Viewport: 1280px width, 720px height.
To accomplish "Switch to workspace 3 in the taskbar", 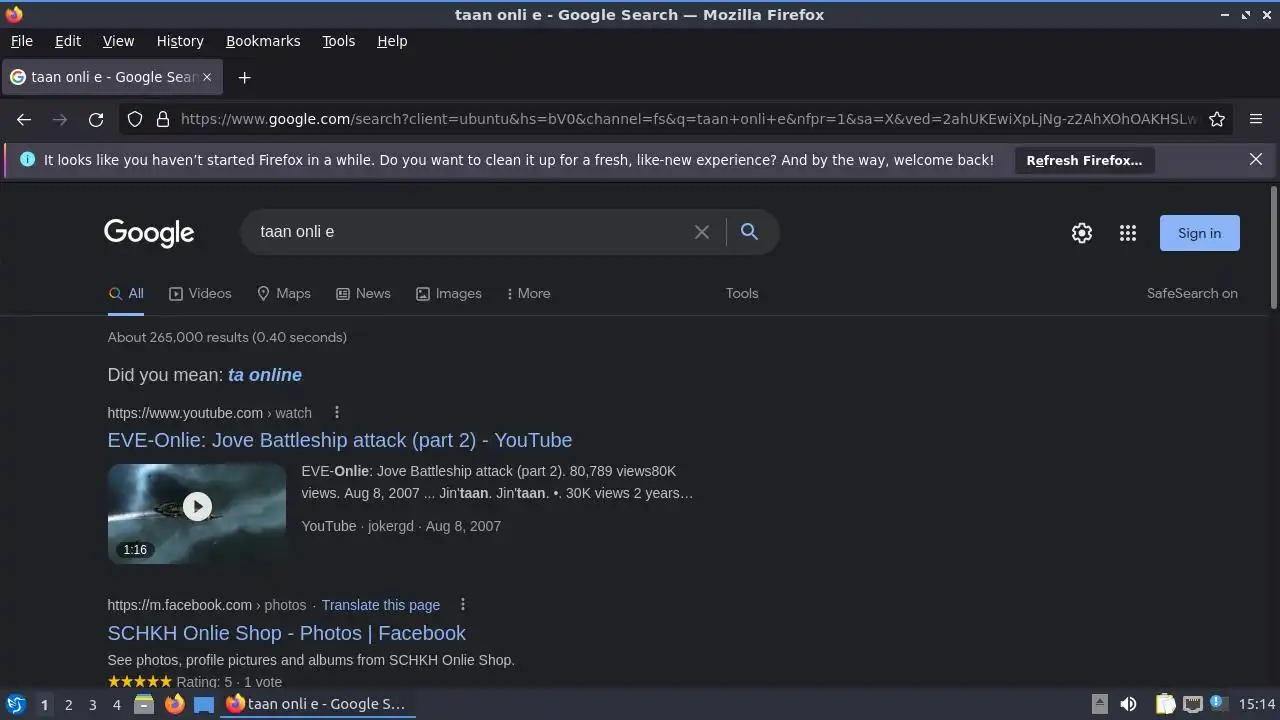I will (92, 705).
